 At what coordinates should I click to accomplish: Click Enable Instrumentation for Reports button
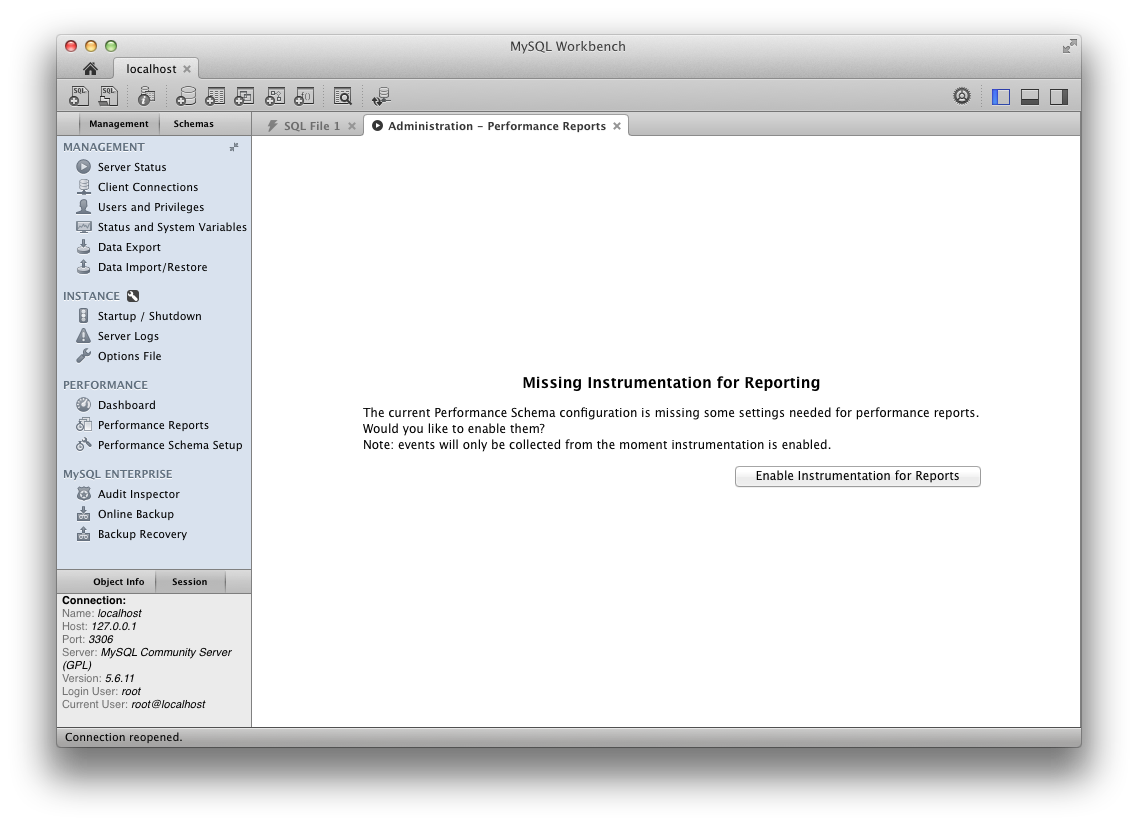point(857,476)
